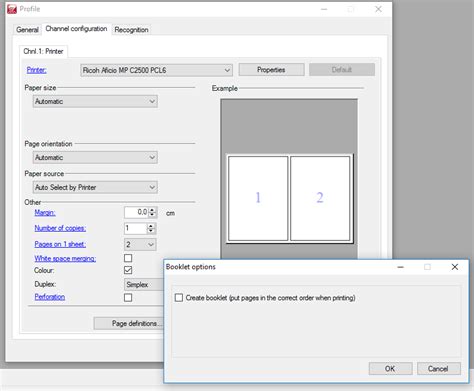
Task: Minimize the Profile window
Action: (324, 9)
